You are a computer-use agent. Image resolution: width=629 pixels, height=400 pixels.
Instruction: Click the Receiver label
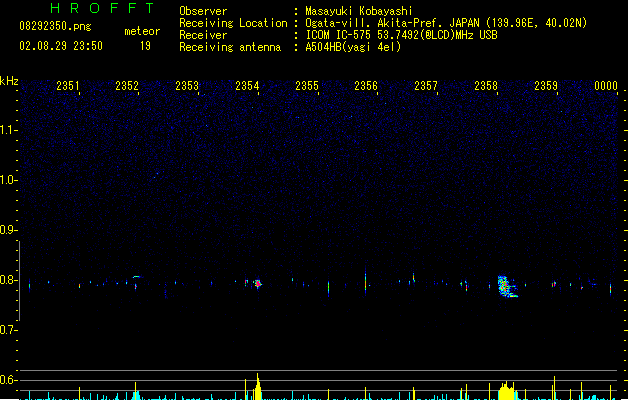tap(203, 35)
